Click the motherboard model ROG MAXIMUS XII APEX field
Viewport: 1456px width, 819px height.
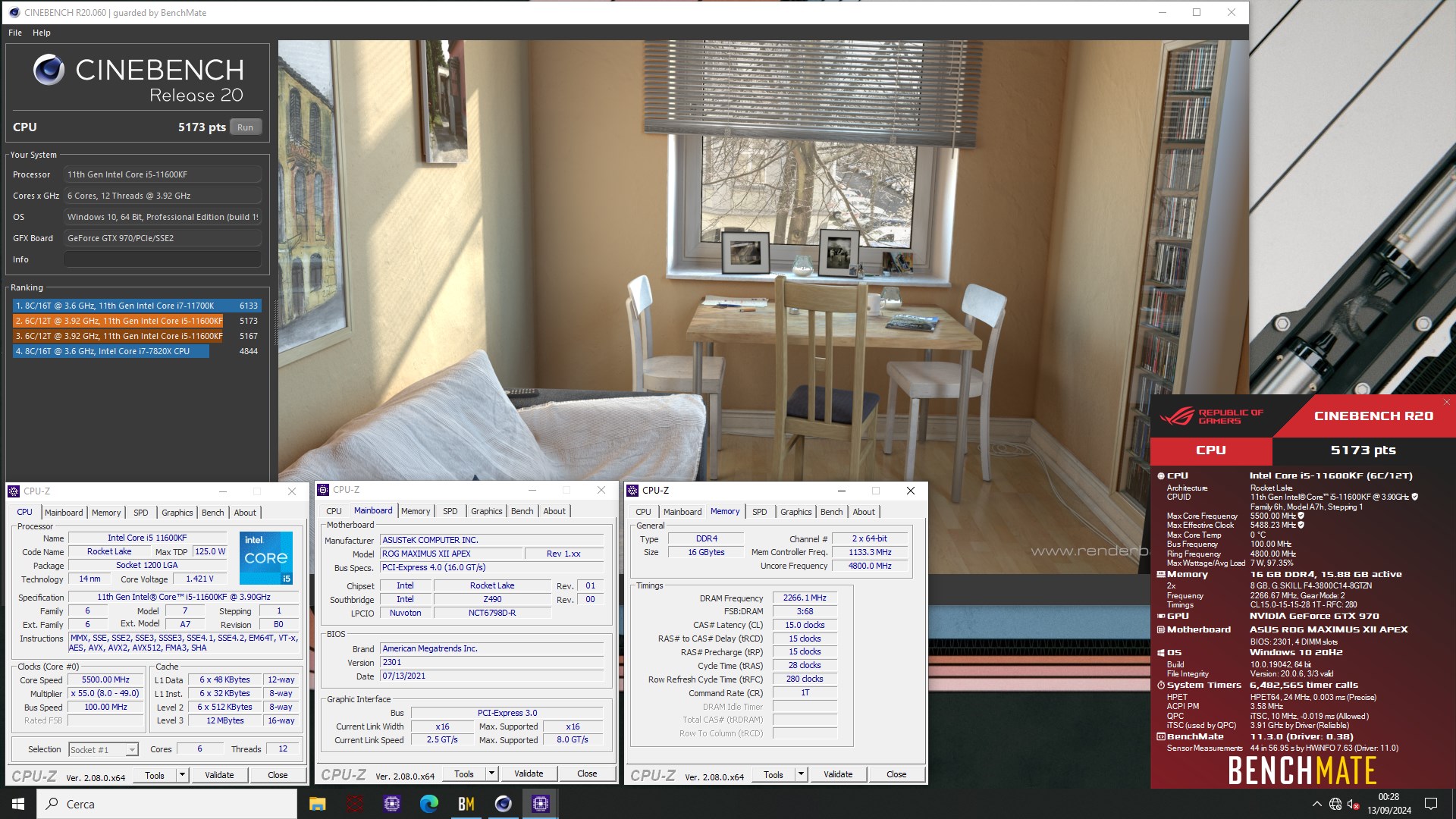[451, 554]
